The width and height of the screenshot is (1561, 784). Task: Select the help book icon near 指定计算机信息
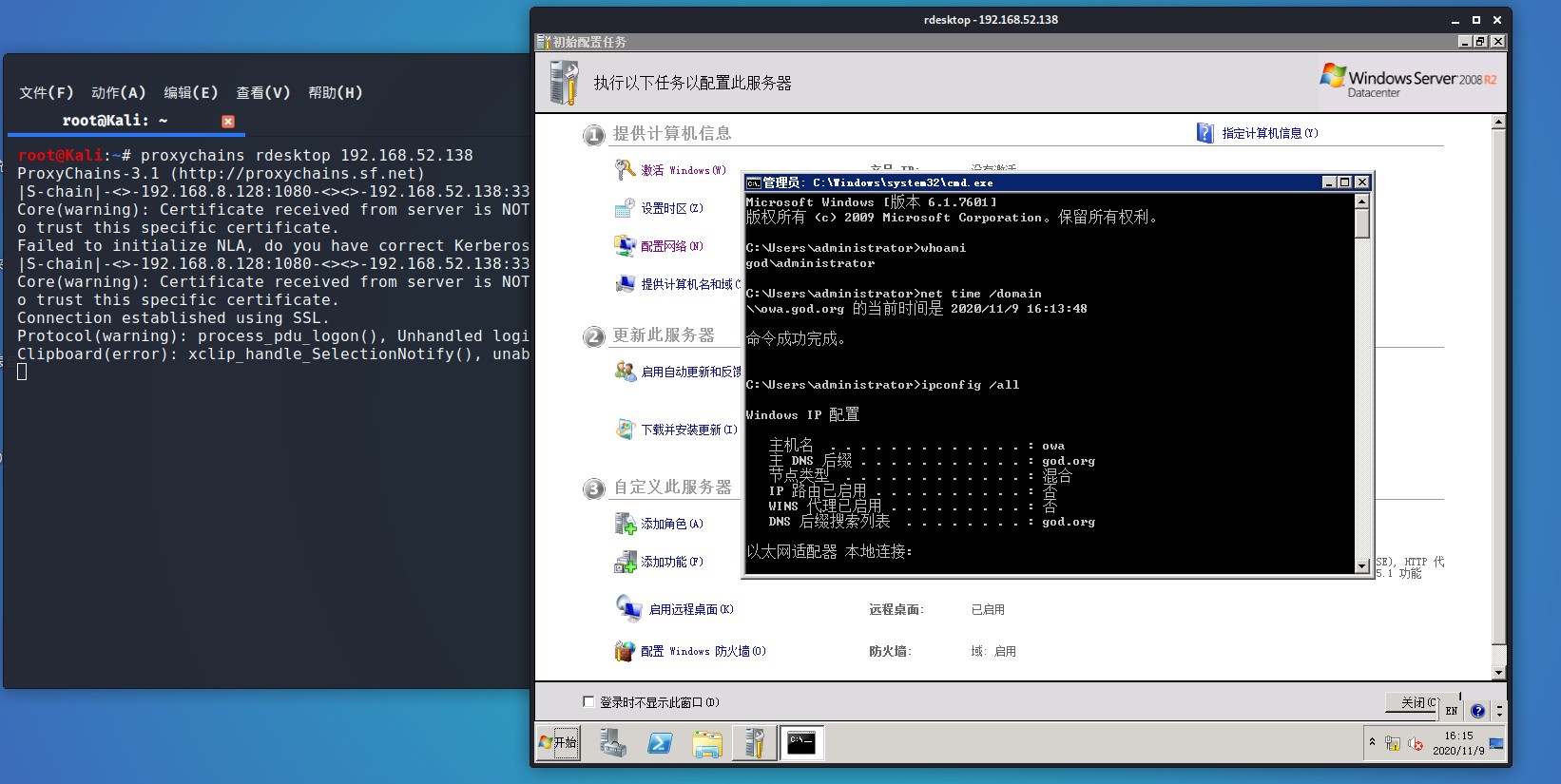coord(1204,133)
